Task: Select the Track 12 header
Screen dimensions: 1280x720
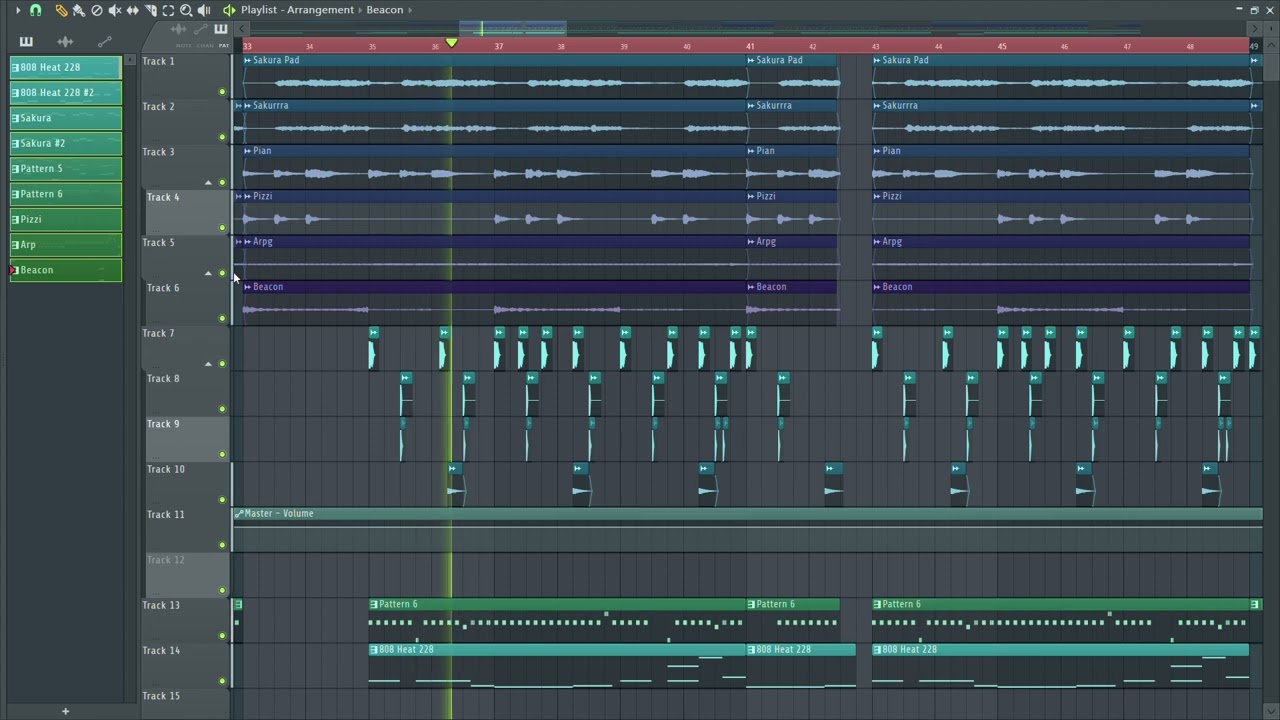Action: pos(187,573)
